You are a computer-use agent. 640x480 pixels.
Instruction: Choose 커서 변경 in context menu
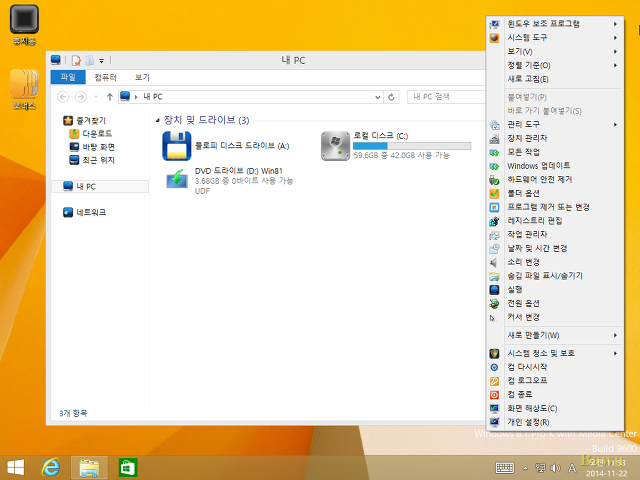click(x=555, y=317)
